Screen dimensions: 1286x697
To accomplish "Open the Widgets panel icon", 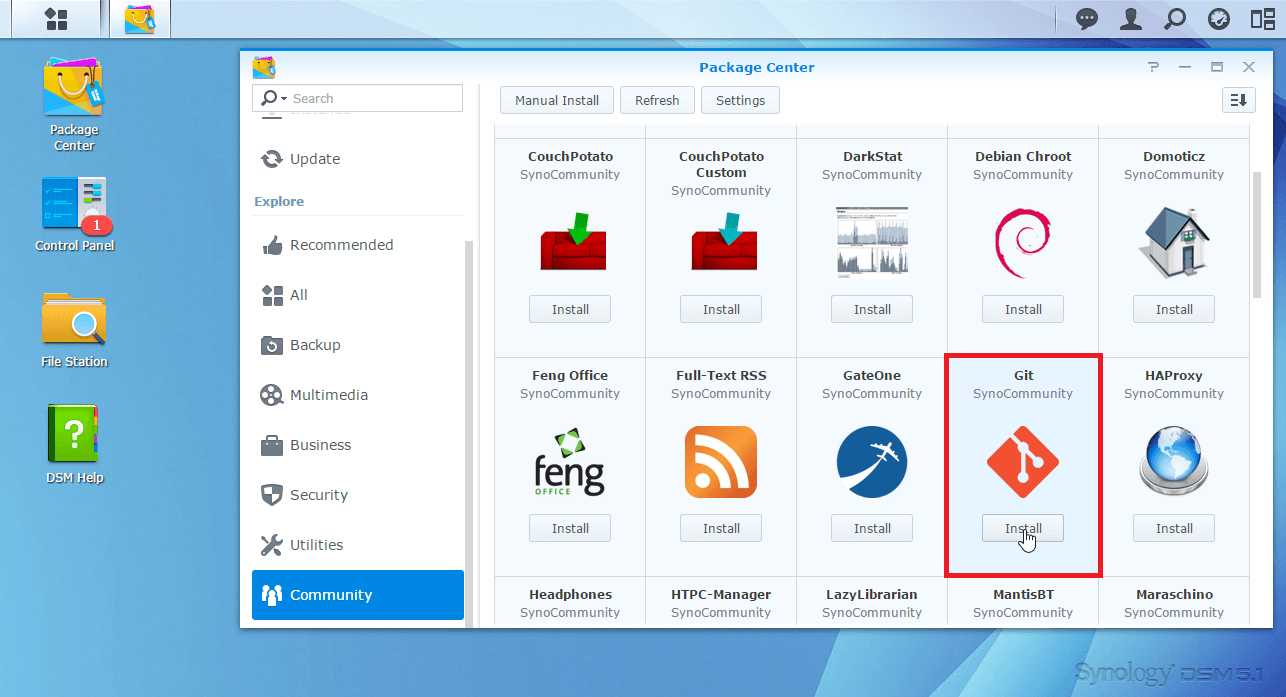I will pyautogui.click(x=1262, y=19).
